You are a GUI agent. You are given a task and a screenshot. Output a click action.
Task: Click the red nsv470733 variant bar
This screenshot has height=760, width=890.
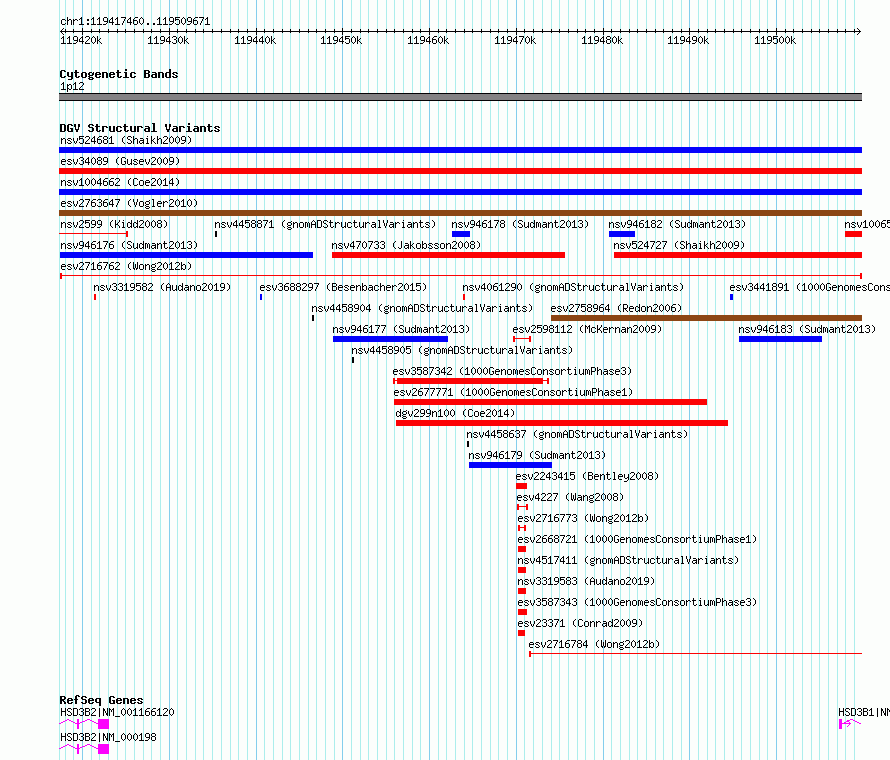[x=448, y=255]
